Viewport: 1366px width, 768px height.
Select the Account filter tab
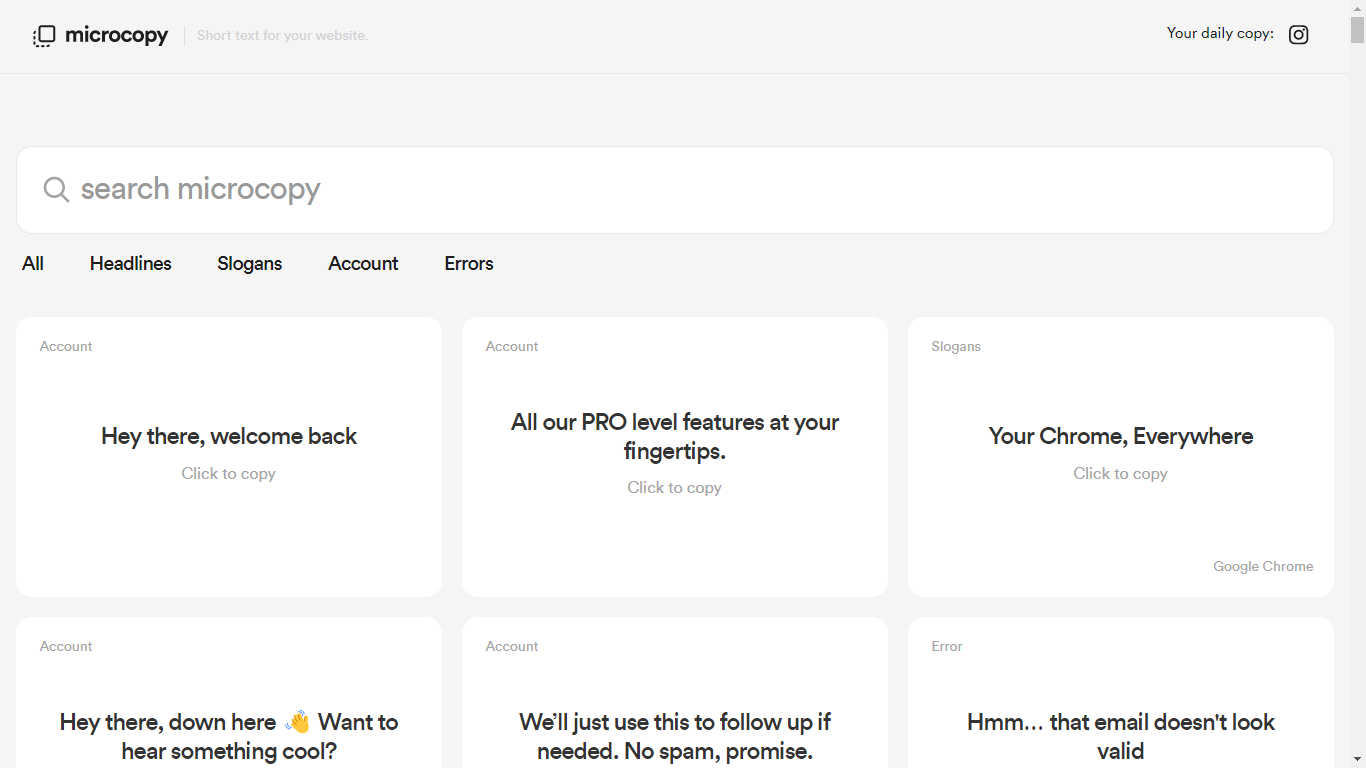(x=363, y=264)
